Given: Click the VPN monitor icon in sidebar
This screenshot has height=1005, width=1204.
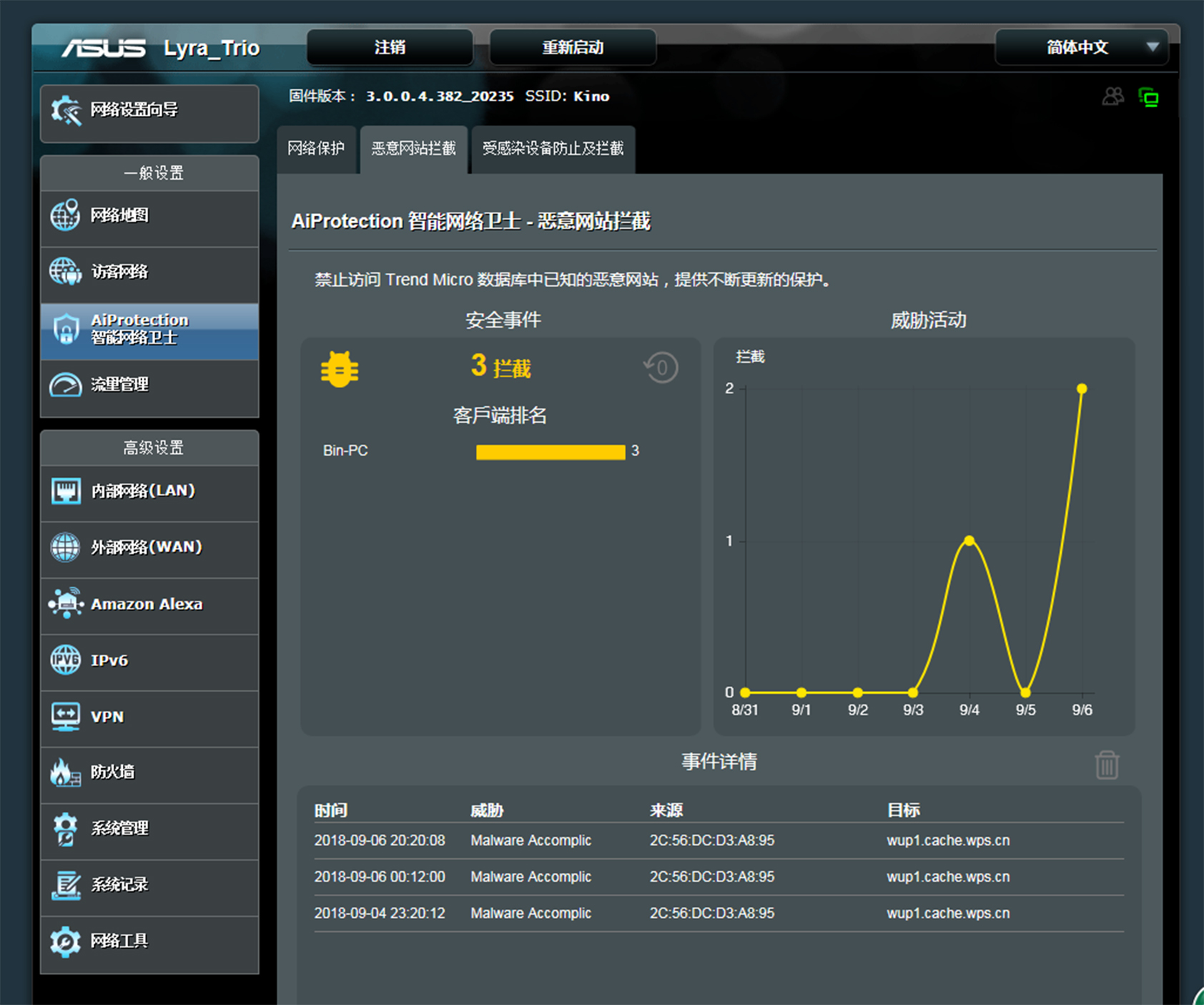Looking at the screenshot, I should click(x=65, y=717).
